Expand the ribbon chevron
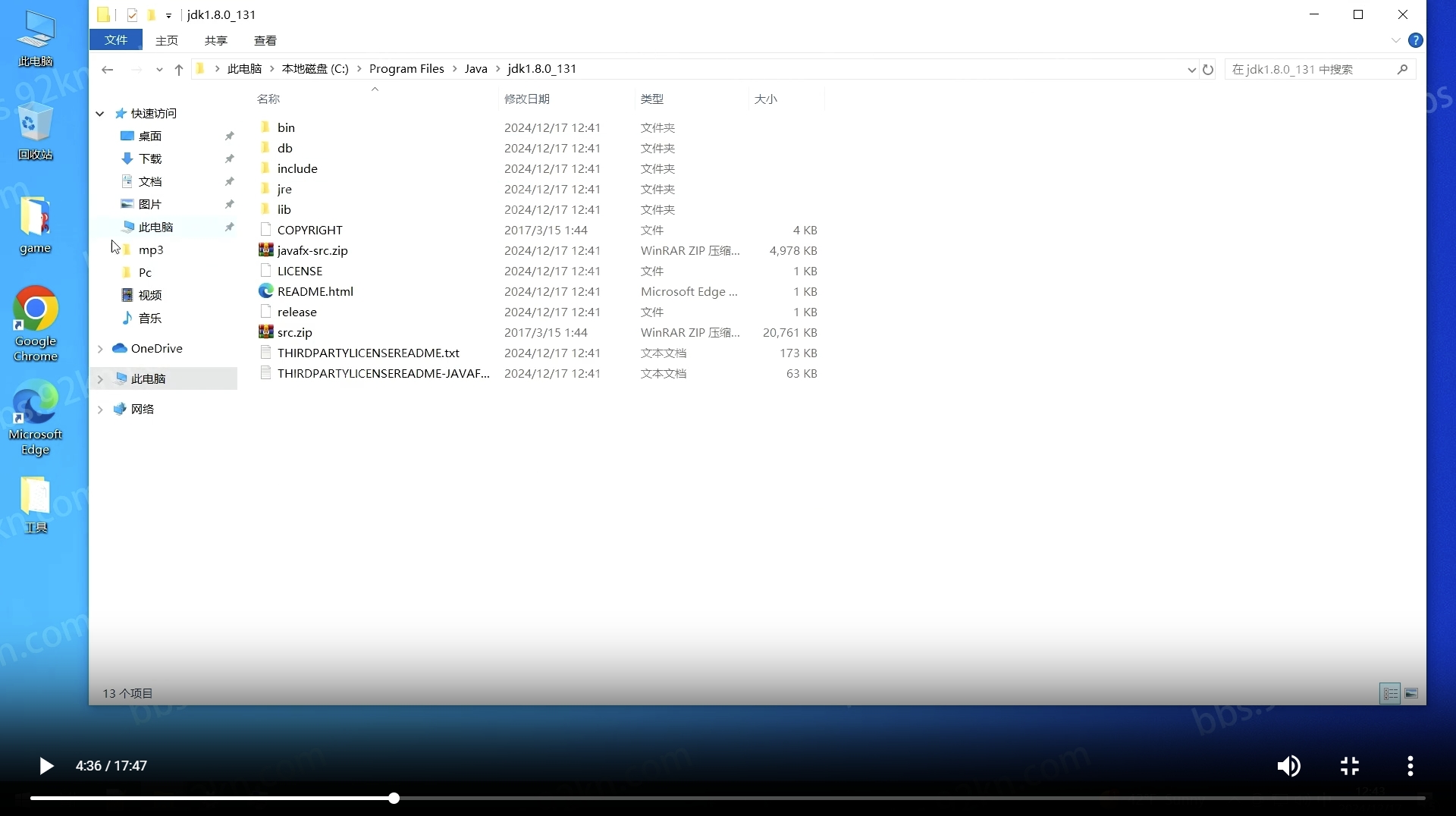1456x816 pixels. pos(1395,40)
